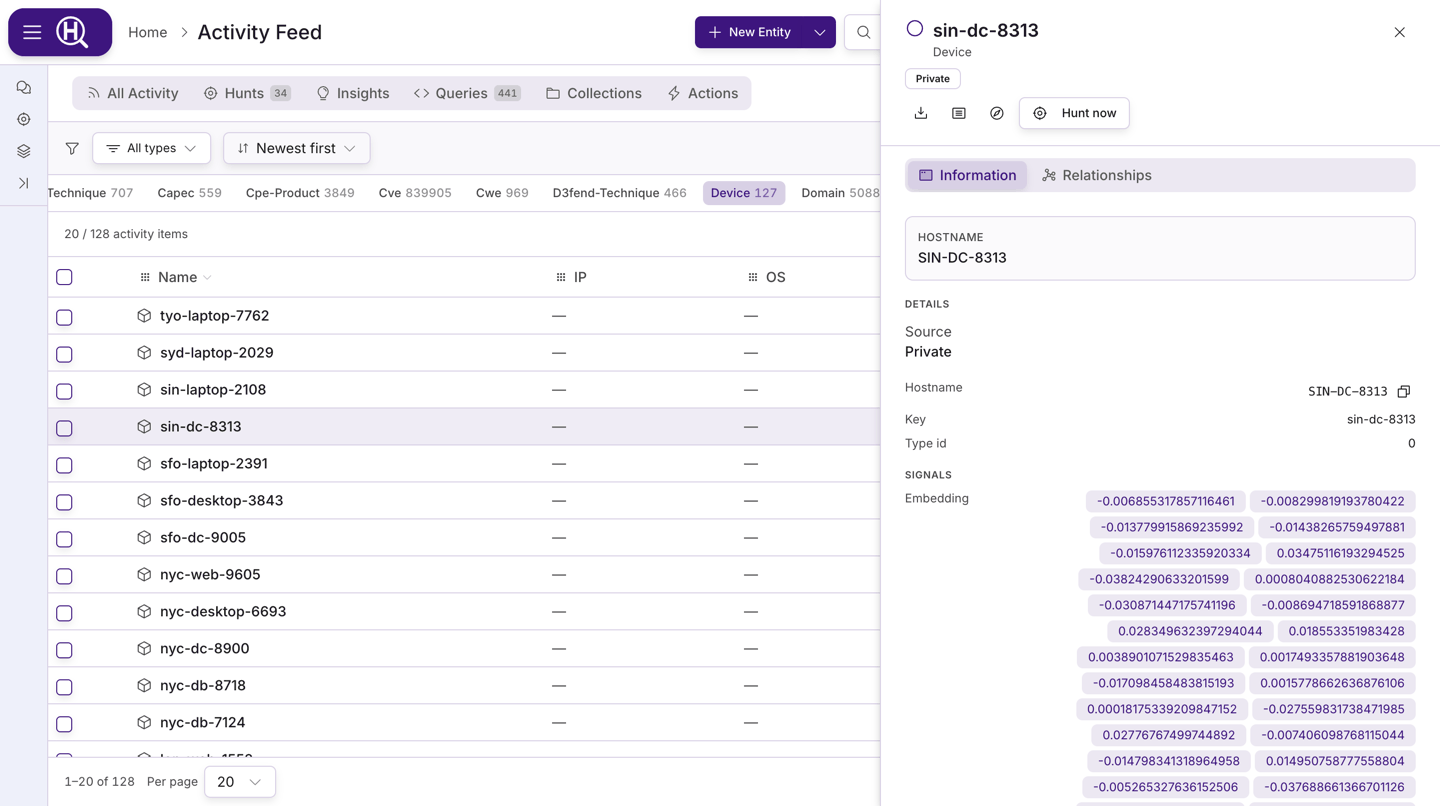Screen dimensions: 1440x806
Task: Select the Capec 559 type filter chip
Action: pos(190,193)
